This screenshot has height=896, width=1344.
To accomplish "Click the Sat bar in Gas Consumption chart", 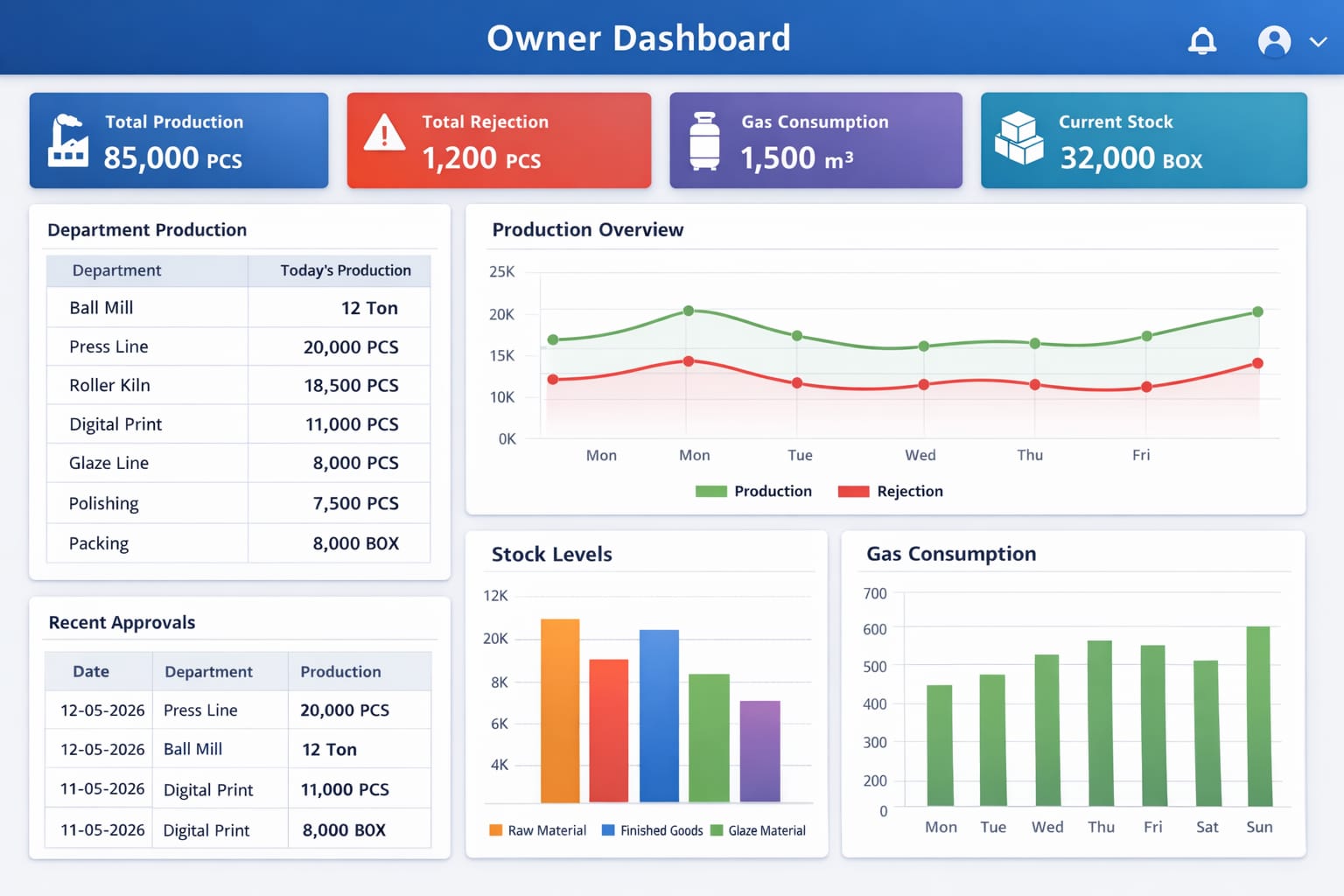I will [x=1207, y=733].
